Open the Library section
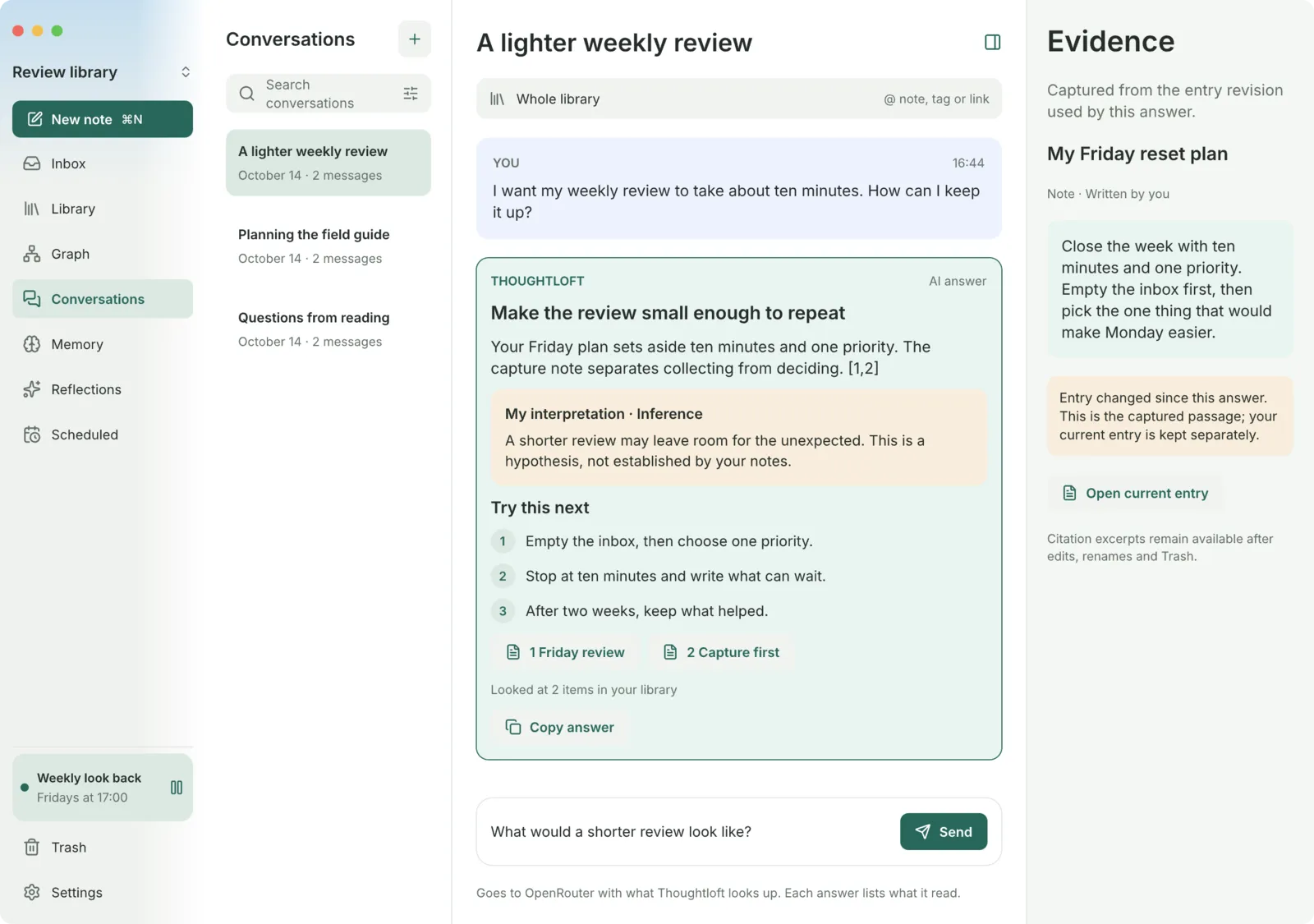This screenshot has width=1314, height=924. (x=102, y=209)
